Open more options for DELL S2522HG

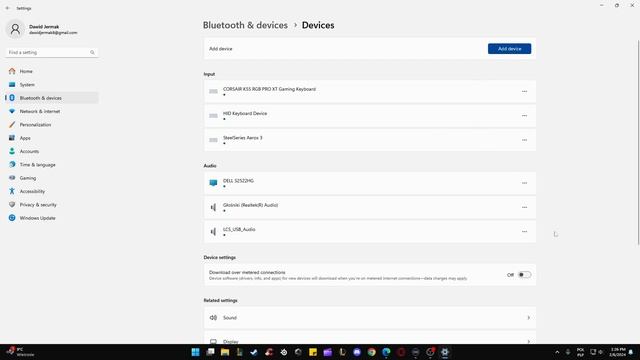[524, 183]
